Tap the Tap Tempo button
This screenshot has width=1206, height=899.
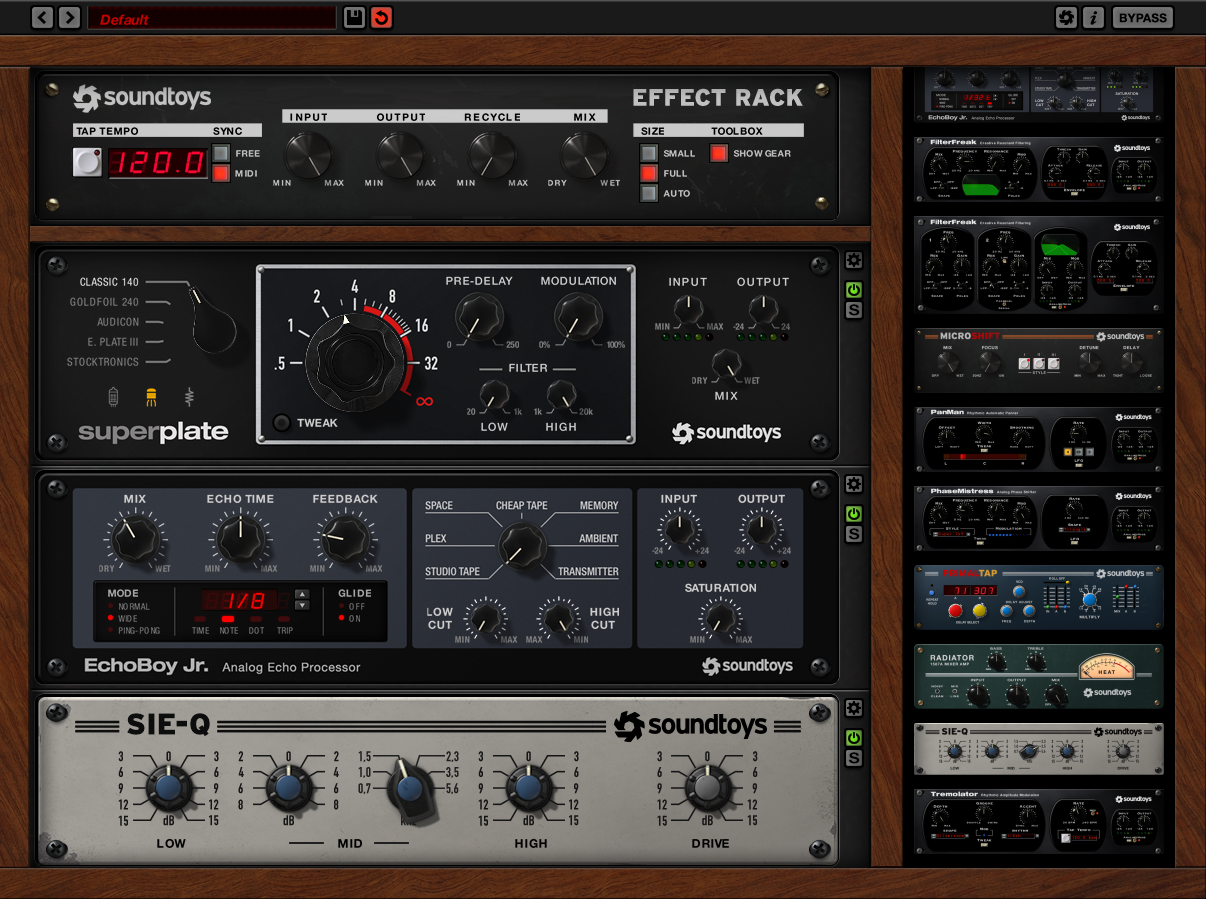pos(87,162)
